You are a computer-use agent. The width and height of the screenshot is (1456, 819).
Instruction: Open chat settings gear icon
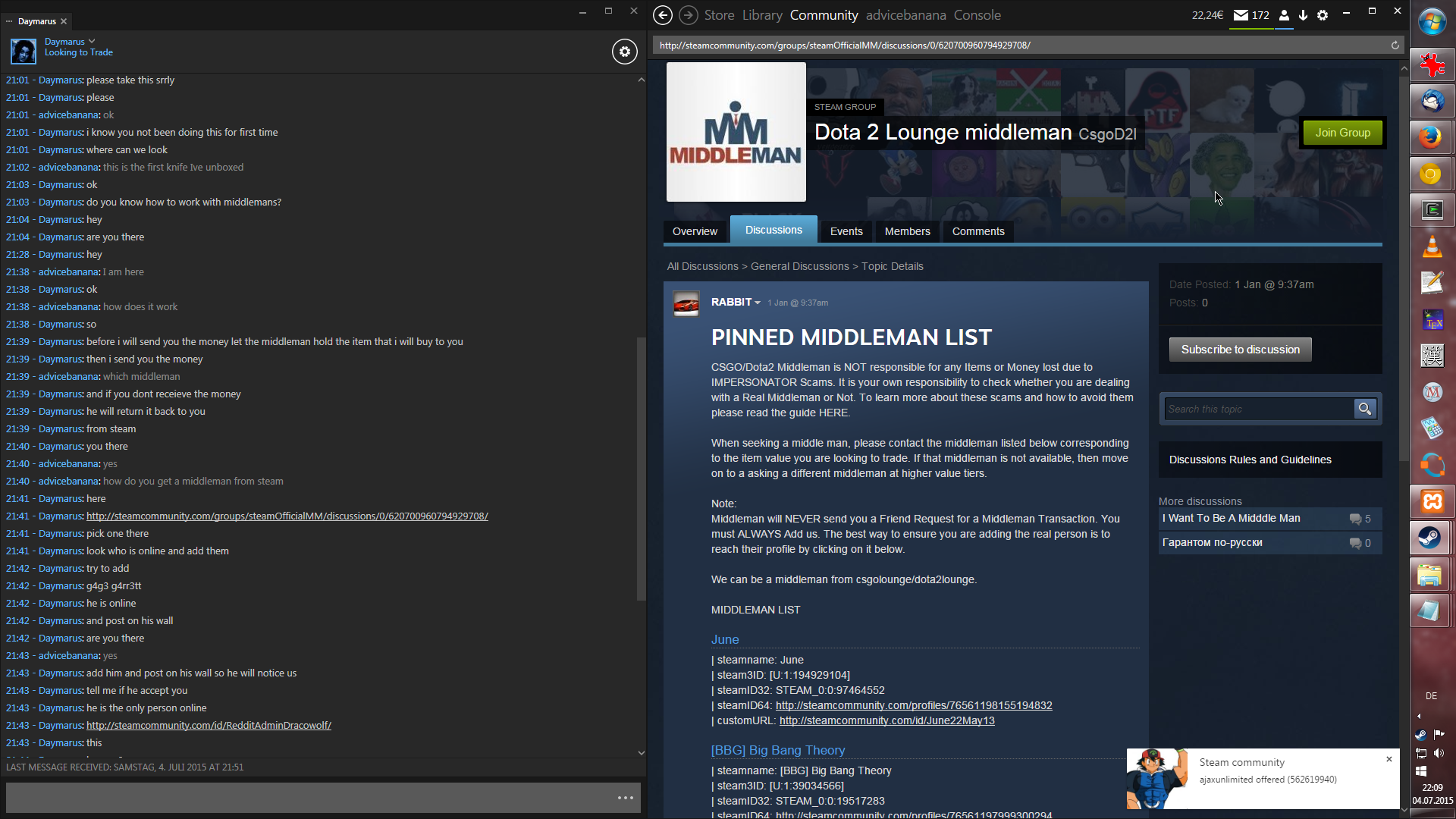[624, 52]
